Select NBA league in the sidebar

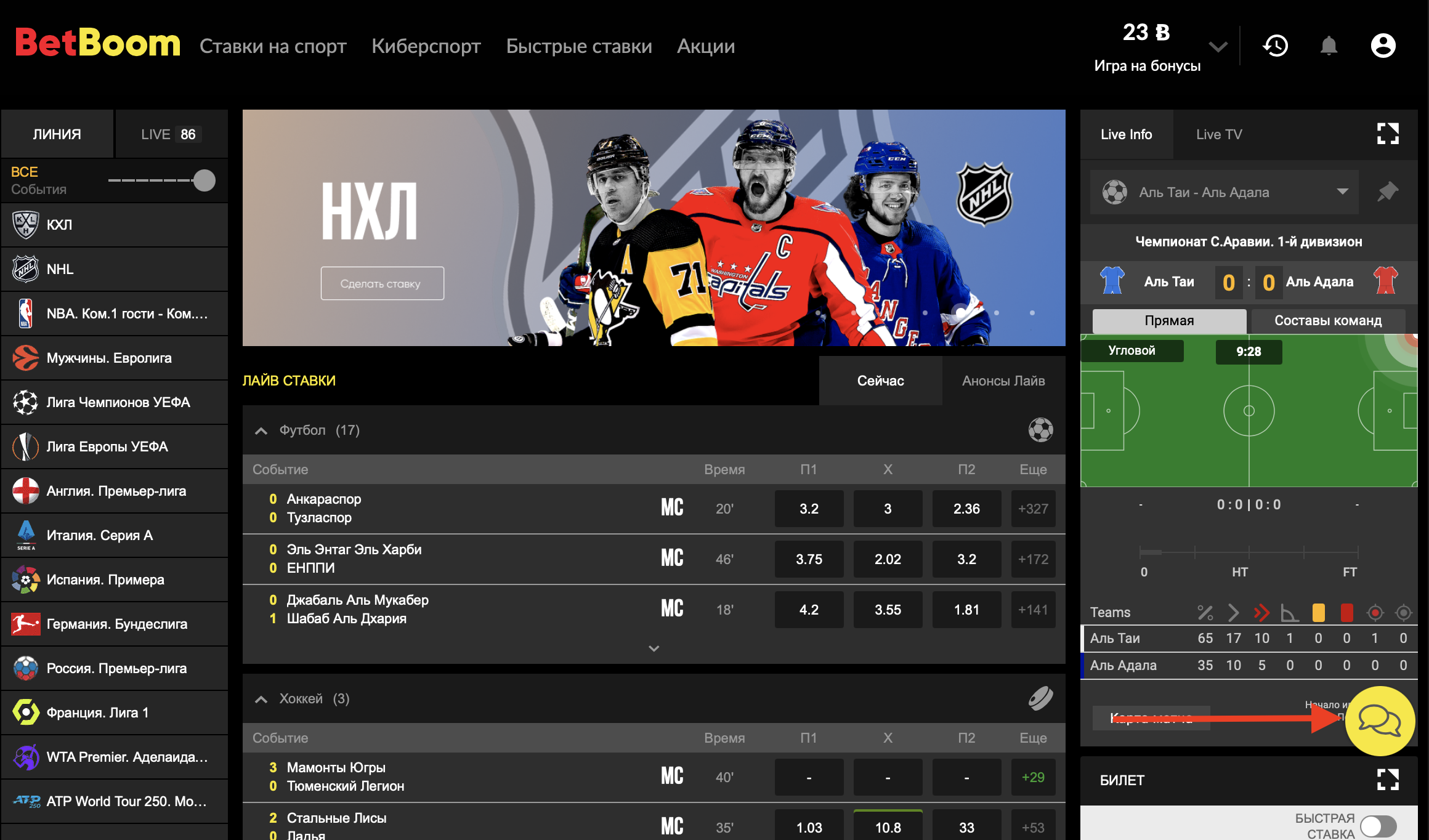point(115,313)
